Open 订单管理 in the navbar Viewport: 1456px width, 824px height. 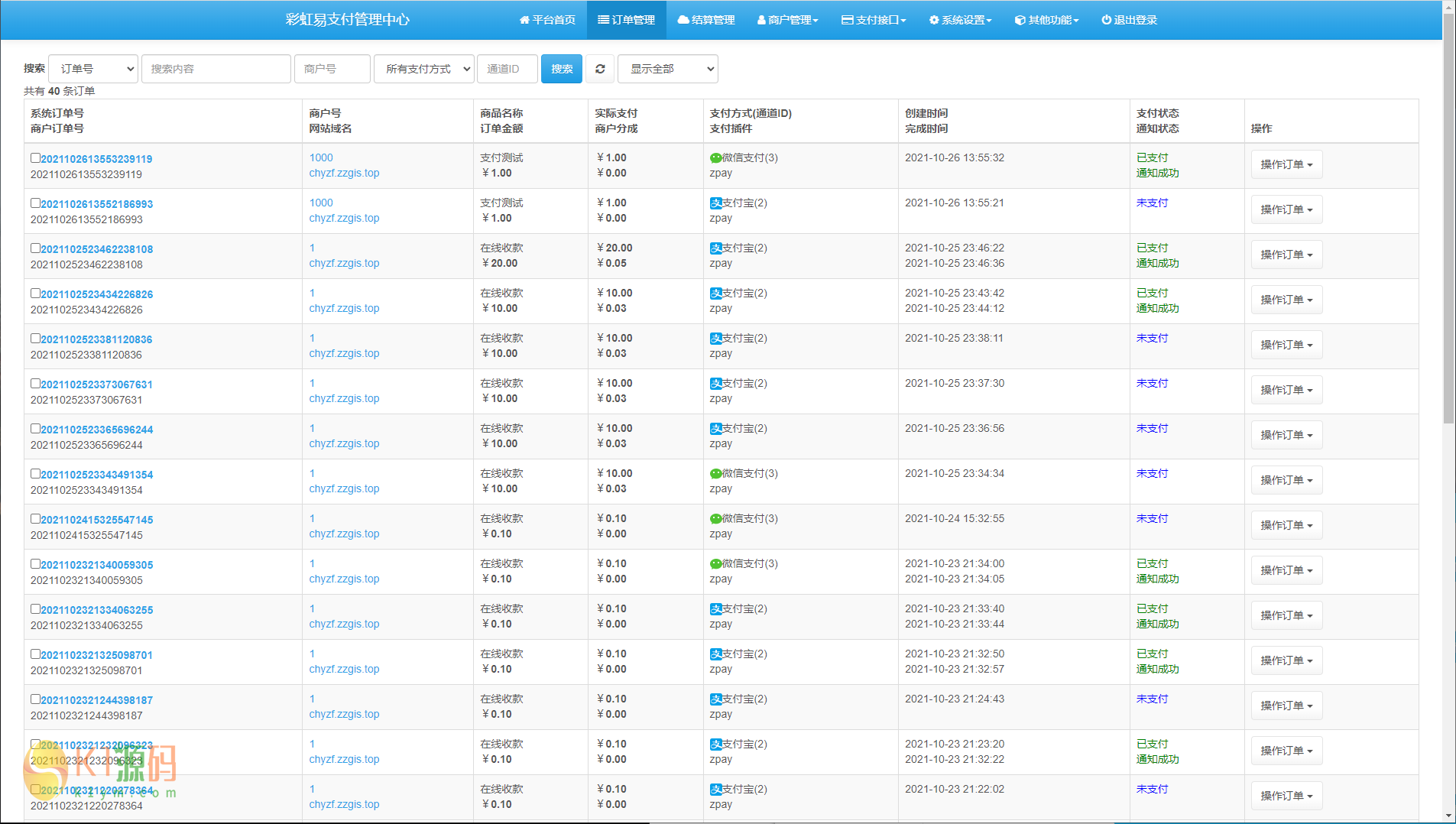(627, 20)
